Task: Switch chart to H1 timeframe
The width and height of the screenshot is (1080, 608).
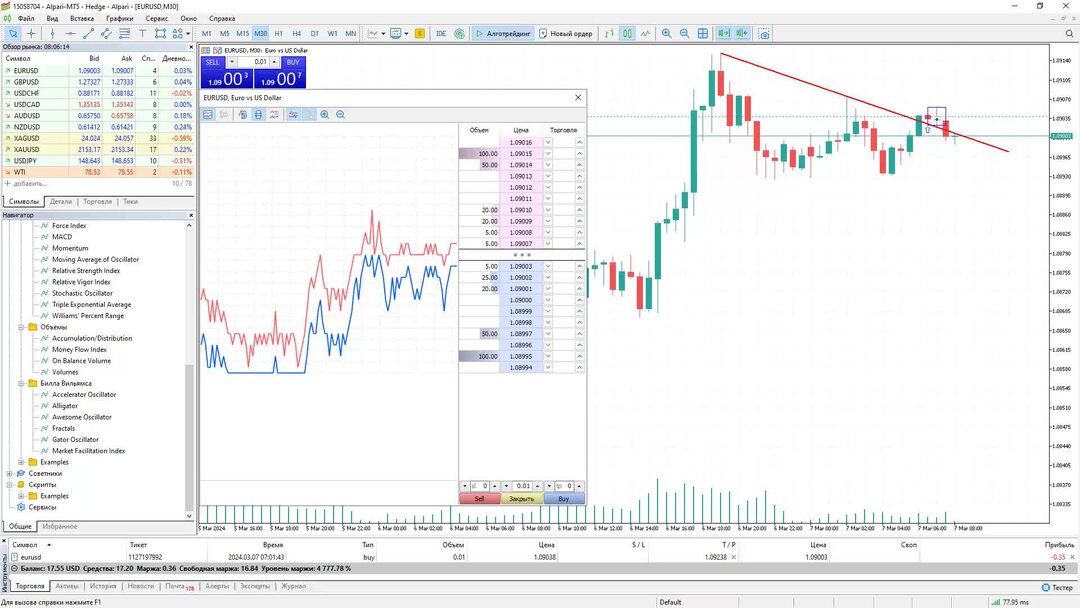Action: tap(278, 33)
